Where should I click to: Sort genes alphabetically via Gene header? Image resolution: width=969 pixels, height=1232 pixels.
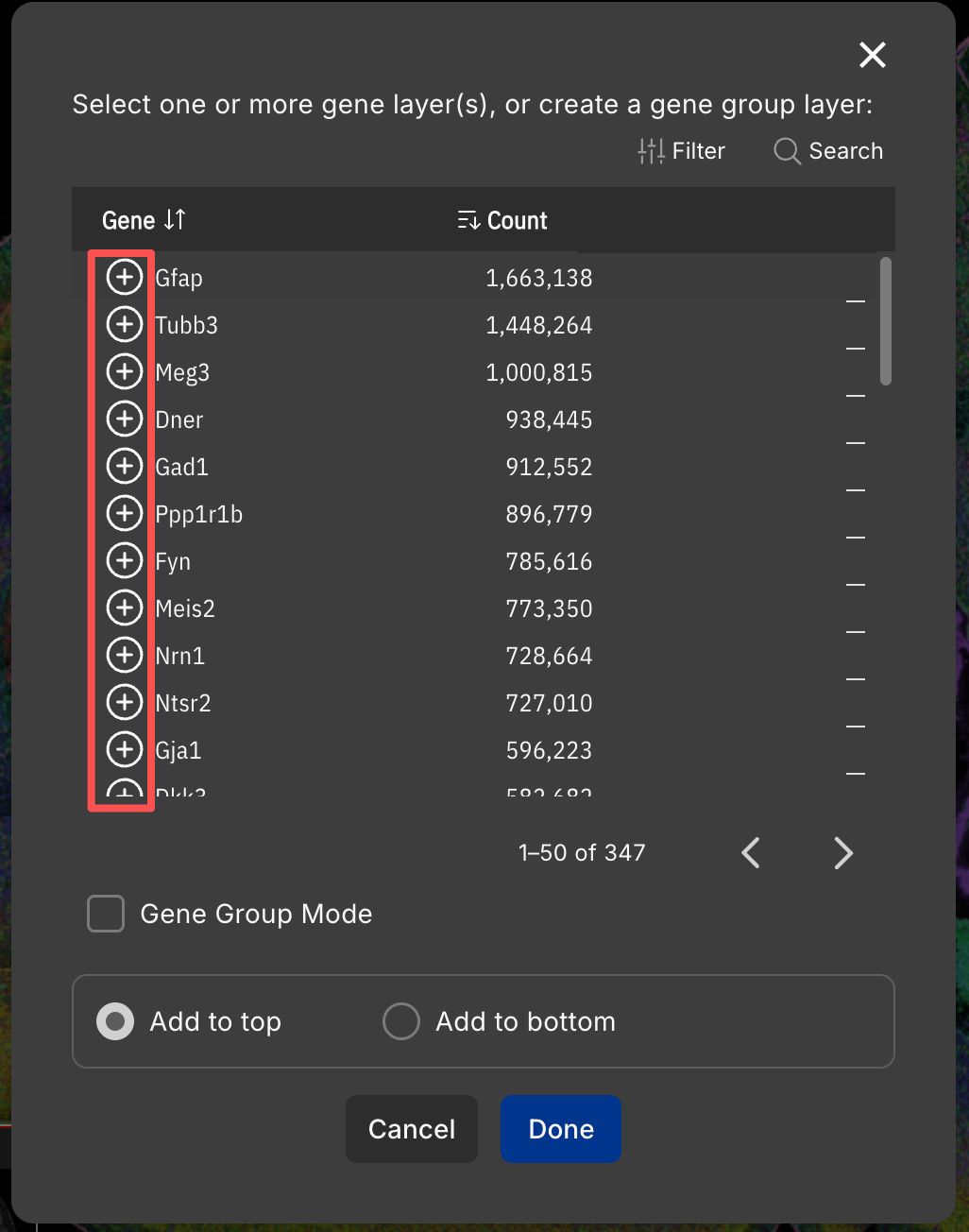coord(143,219)
